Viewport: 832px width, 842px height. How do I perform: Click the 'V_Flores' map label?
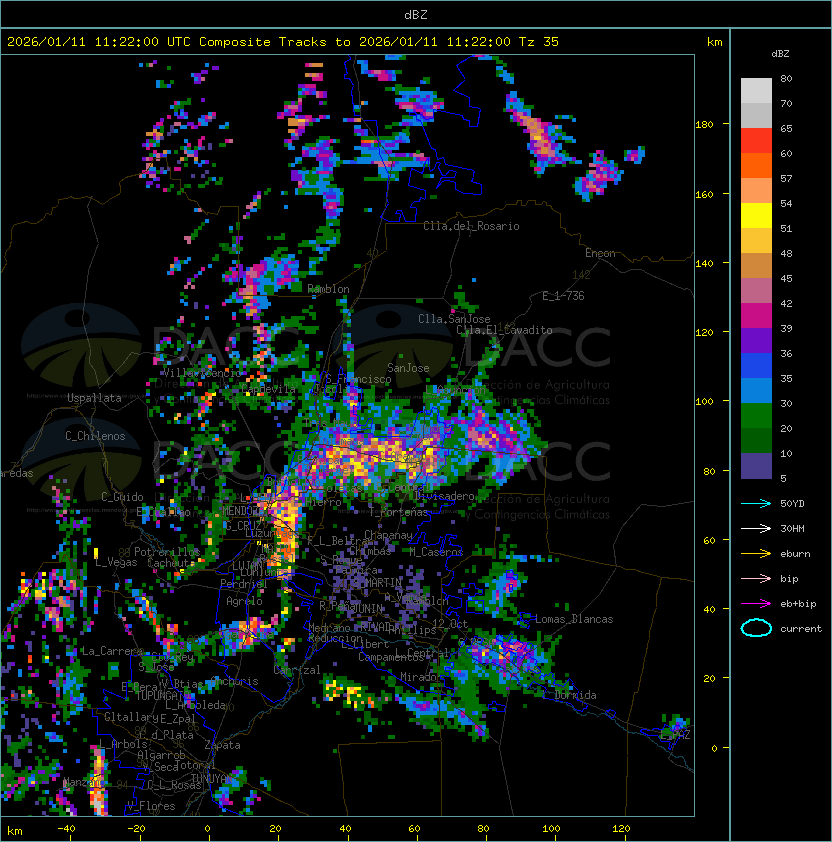(151, 806)
